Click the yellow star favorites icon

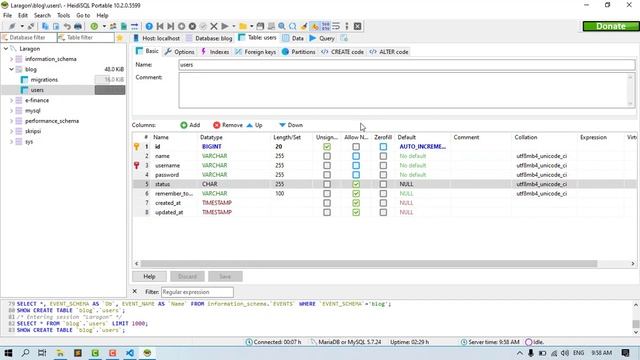(120, 38)
